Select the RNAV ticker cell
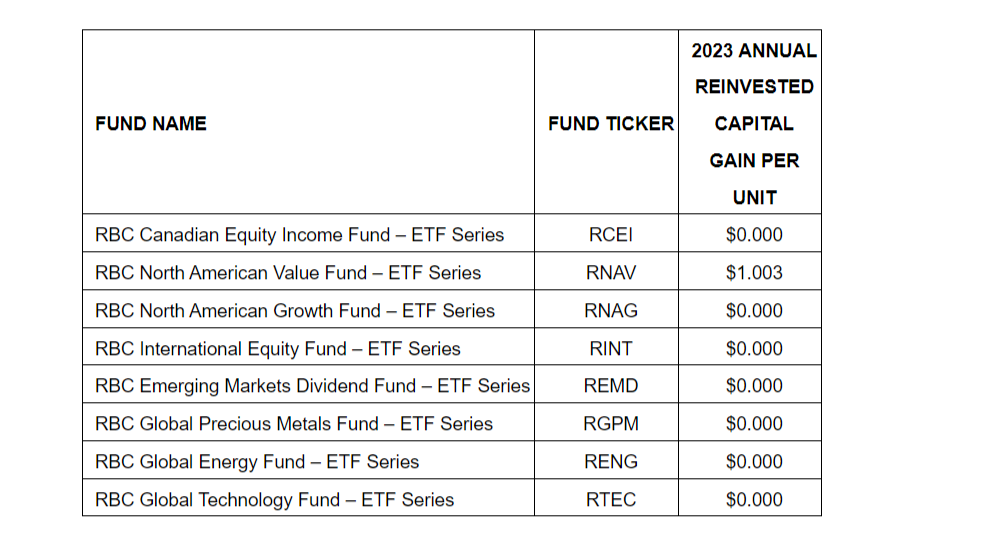The width and height of the screenshot is (999, 540). coord(610,273)
